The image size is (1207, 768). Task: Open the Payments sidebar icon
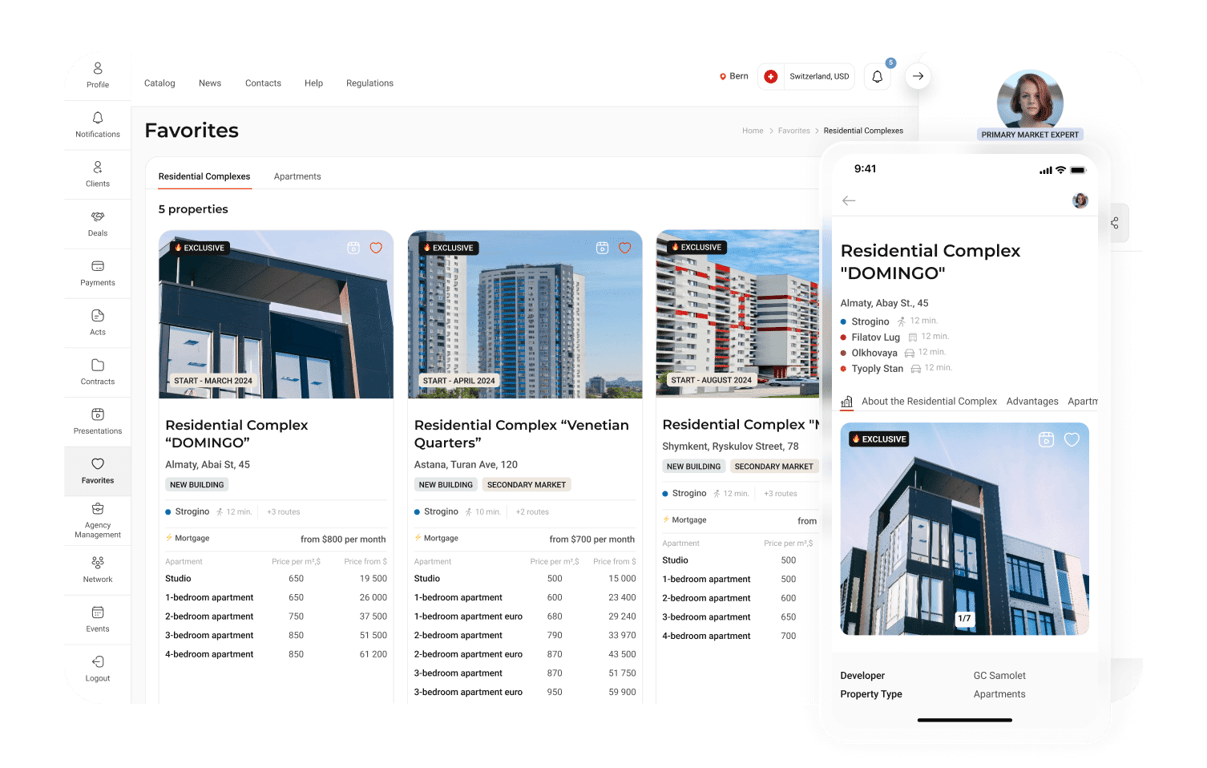(97, 272)
